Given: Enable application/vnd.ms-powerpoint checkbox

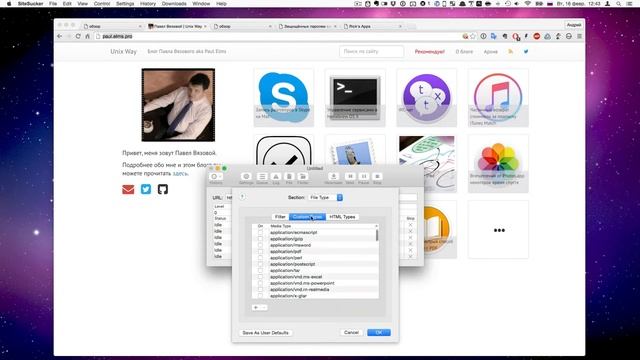Looking at the screenshot, I should tap(260, 283).
